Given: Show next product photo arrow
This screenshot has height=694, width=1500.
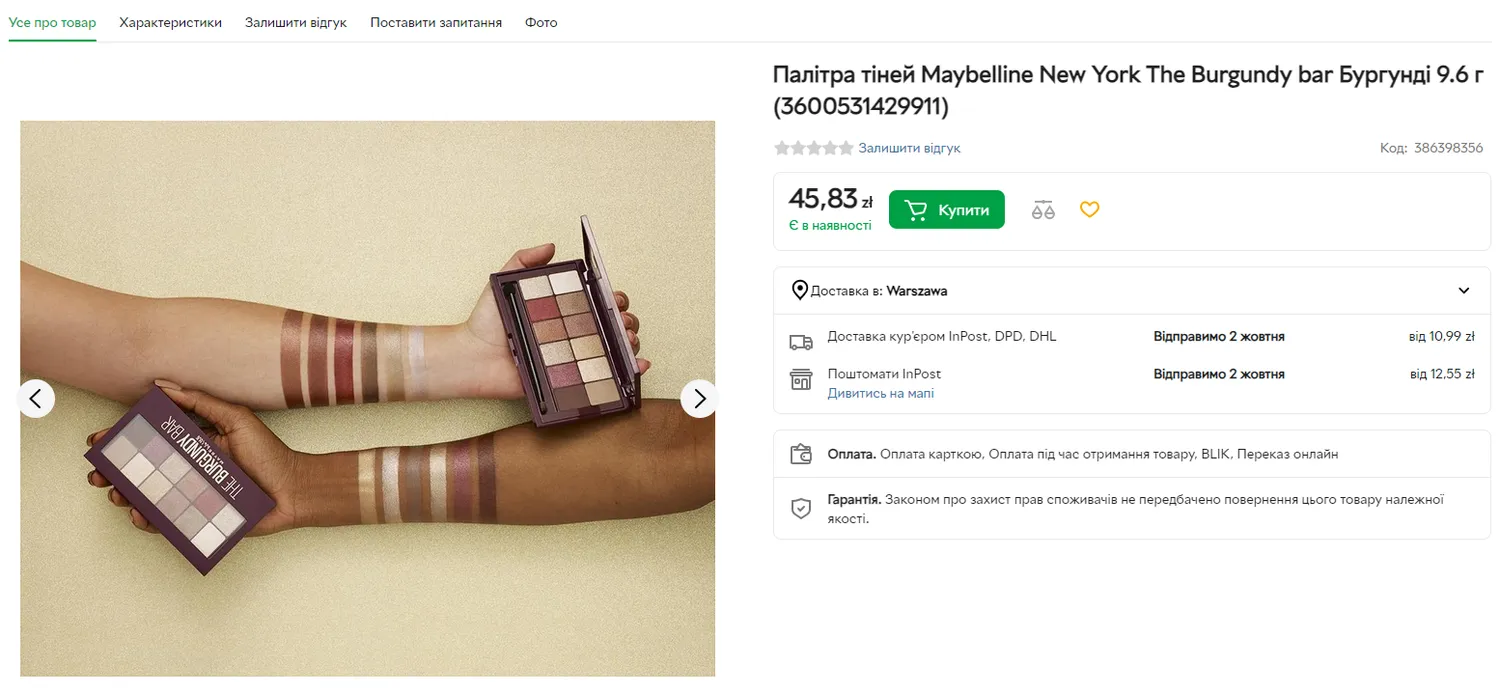Looking at the screenshot, I should coord(699,399).
